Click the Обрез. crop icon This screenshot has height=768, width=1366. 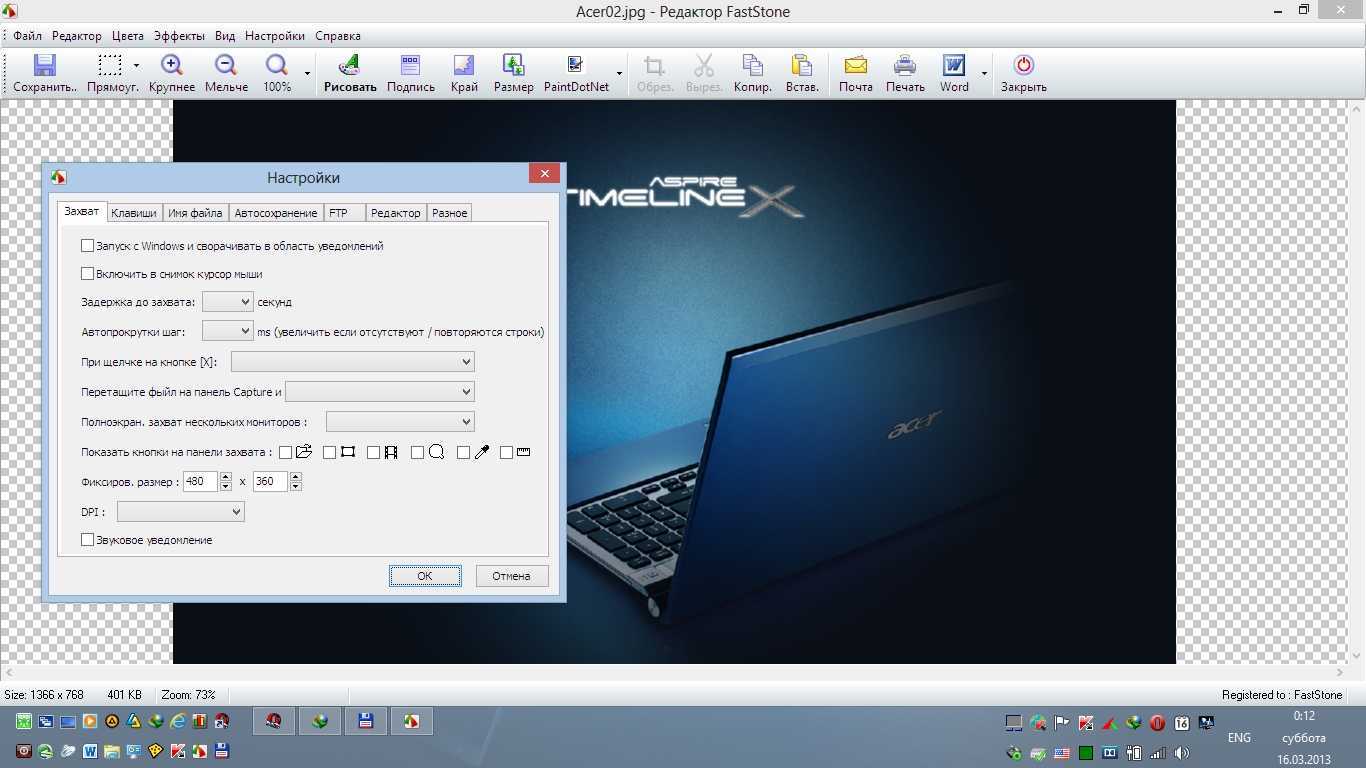(x=655, y=66)
